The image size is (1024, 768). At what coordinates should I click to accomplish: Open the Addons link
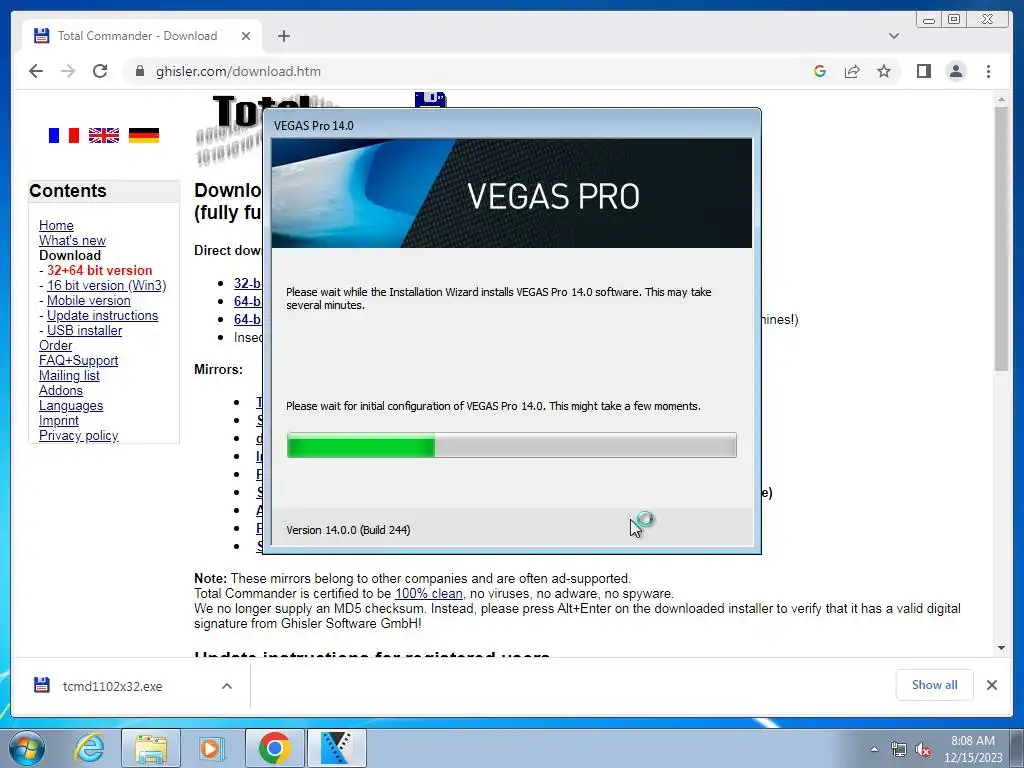click(x=61, y=391)
